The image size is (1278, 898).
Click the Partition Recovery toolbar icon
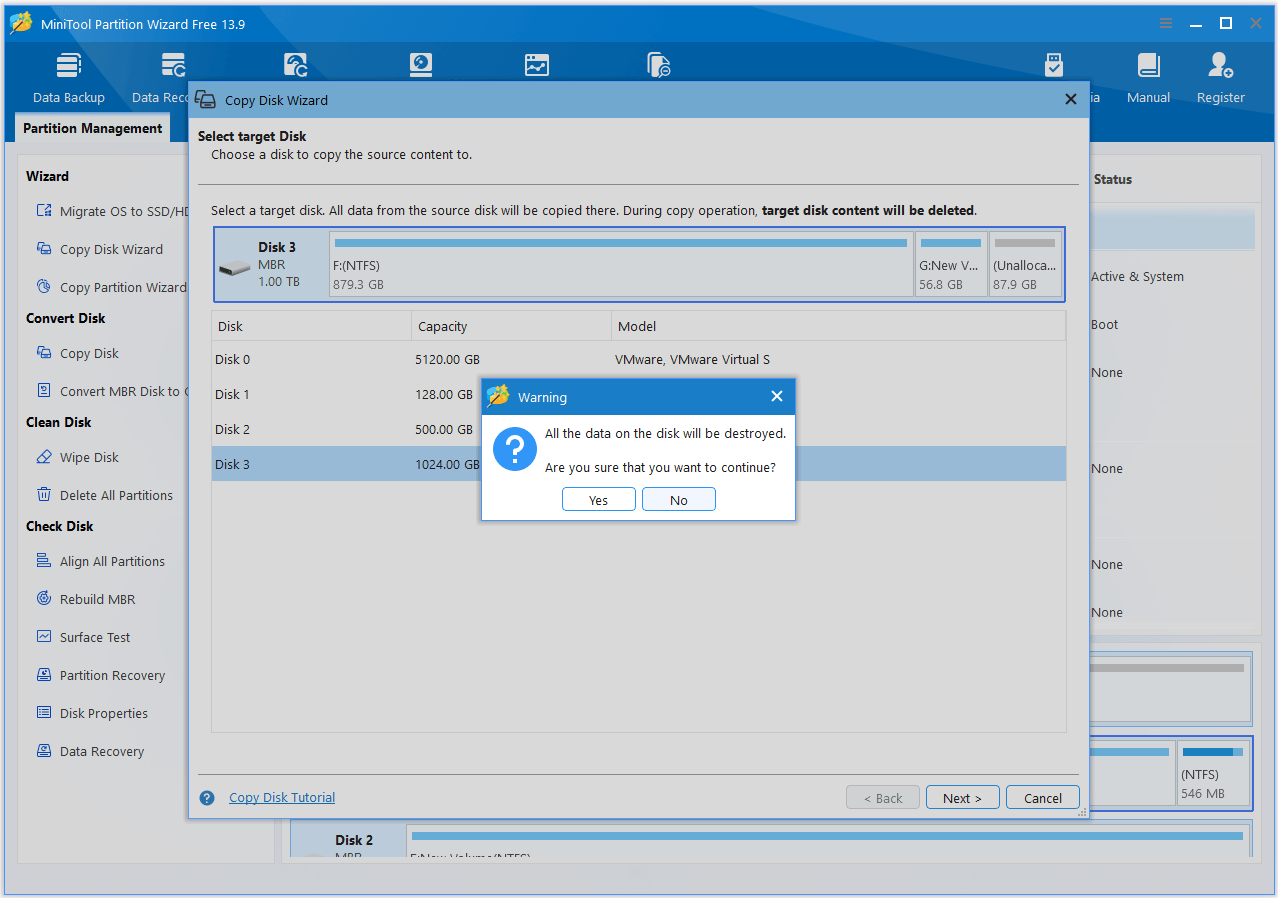(x=295, y=66)
